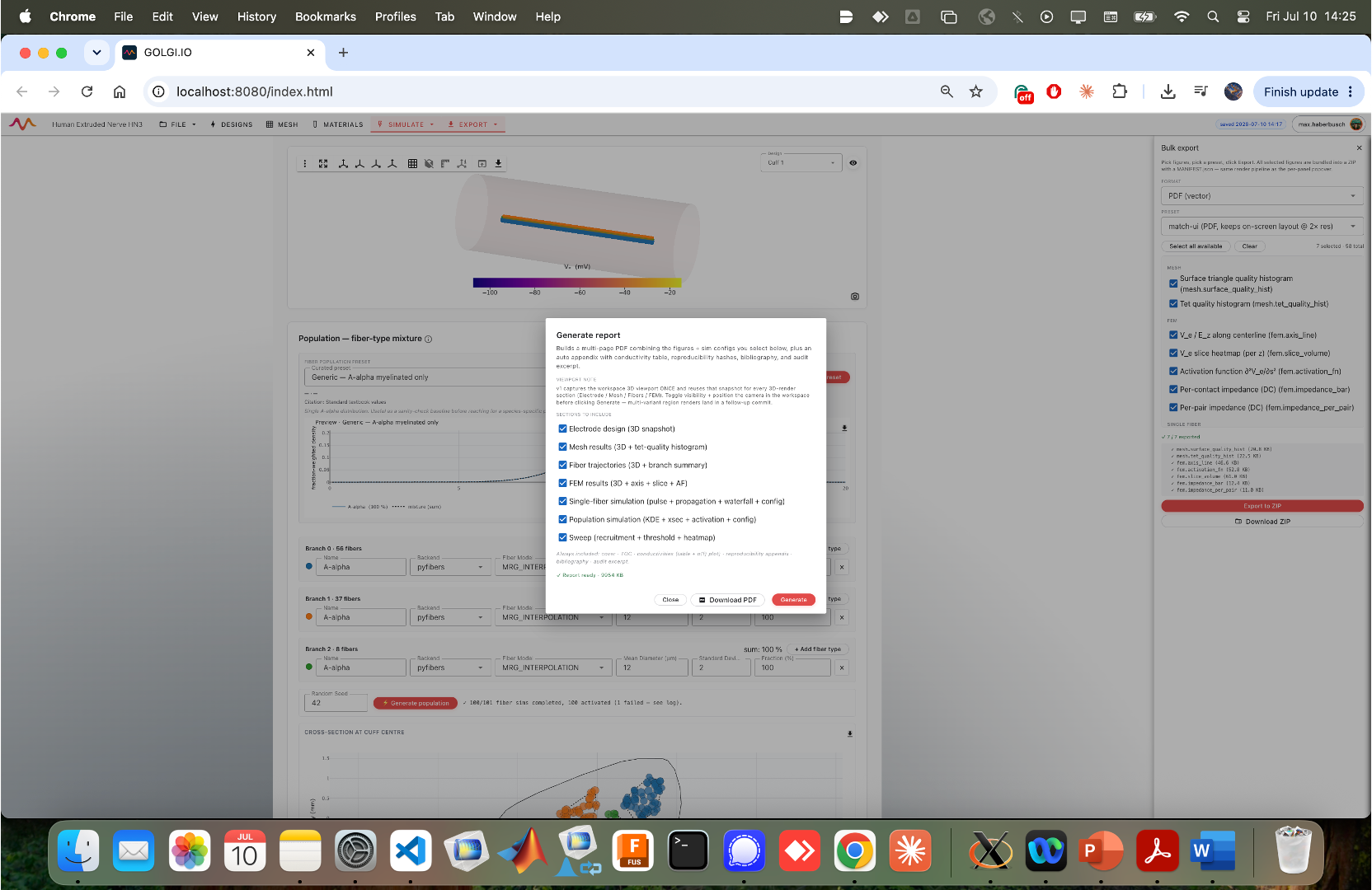
Task: Open Chrome Bookmarks menu
Action: [326, 16]
